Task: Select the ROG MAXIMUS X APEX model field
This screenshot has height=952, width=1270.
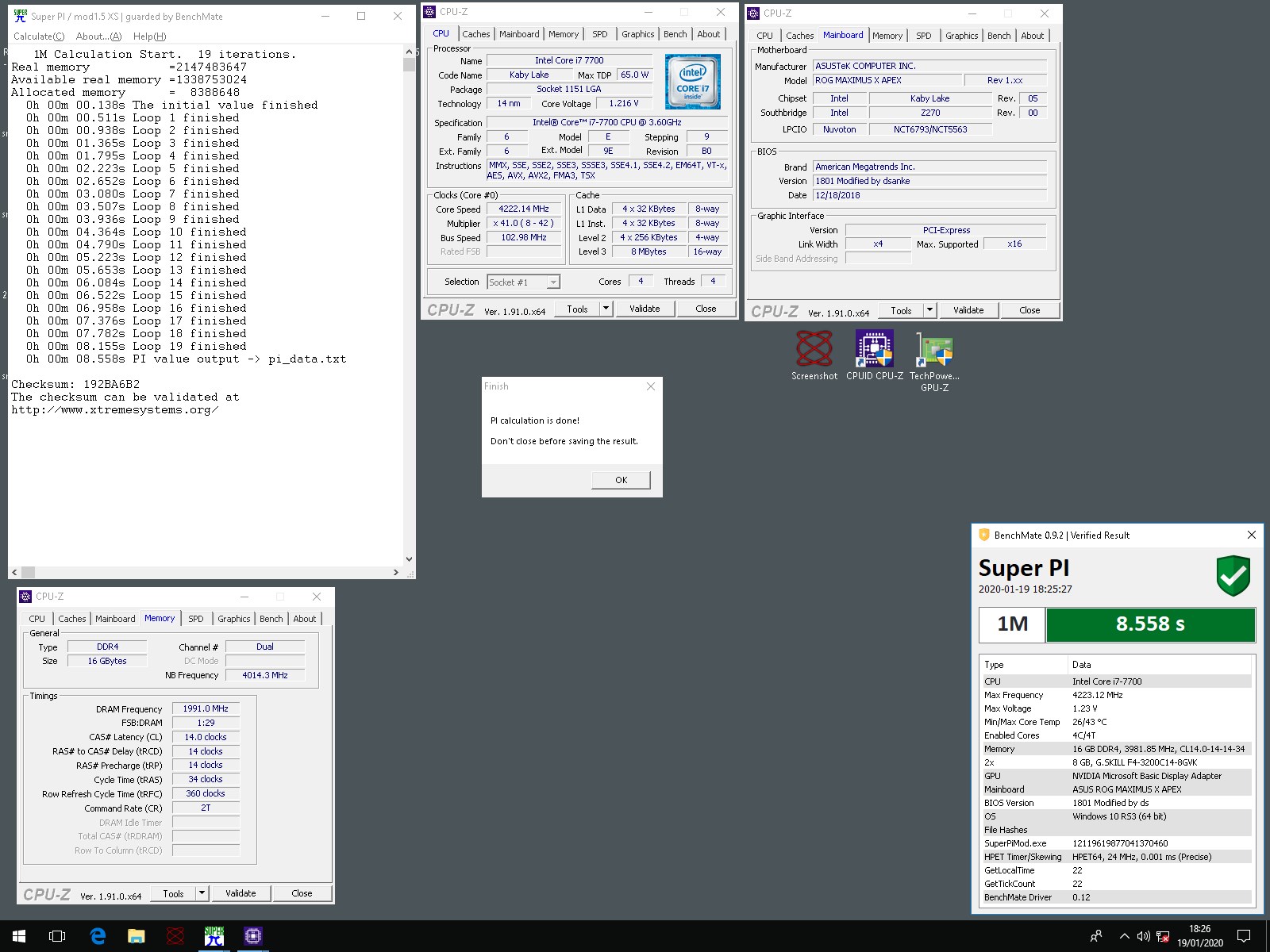Action: 886,80
